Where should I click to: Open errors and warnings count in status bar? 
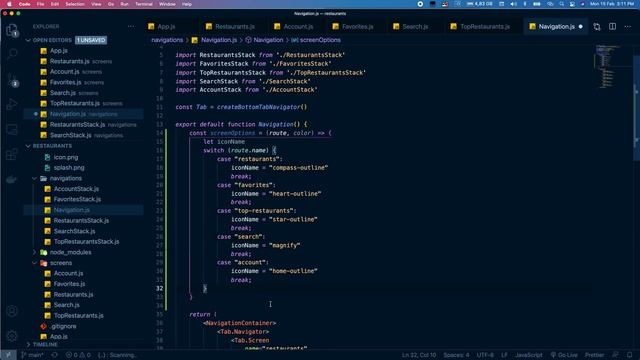[x=78, y=355]
